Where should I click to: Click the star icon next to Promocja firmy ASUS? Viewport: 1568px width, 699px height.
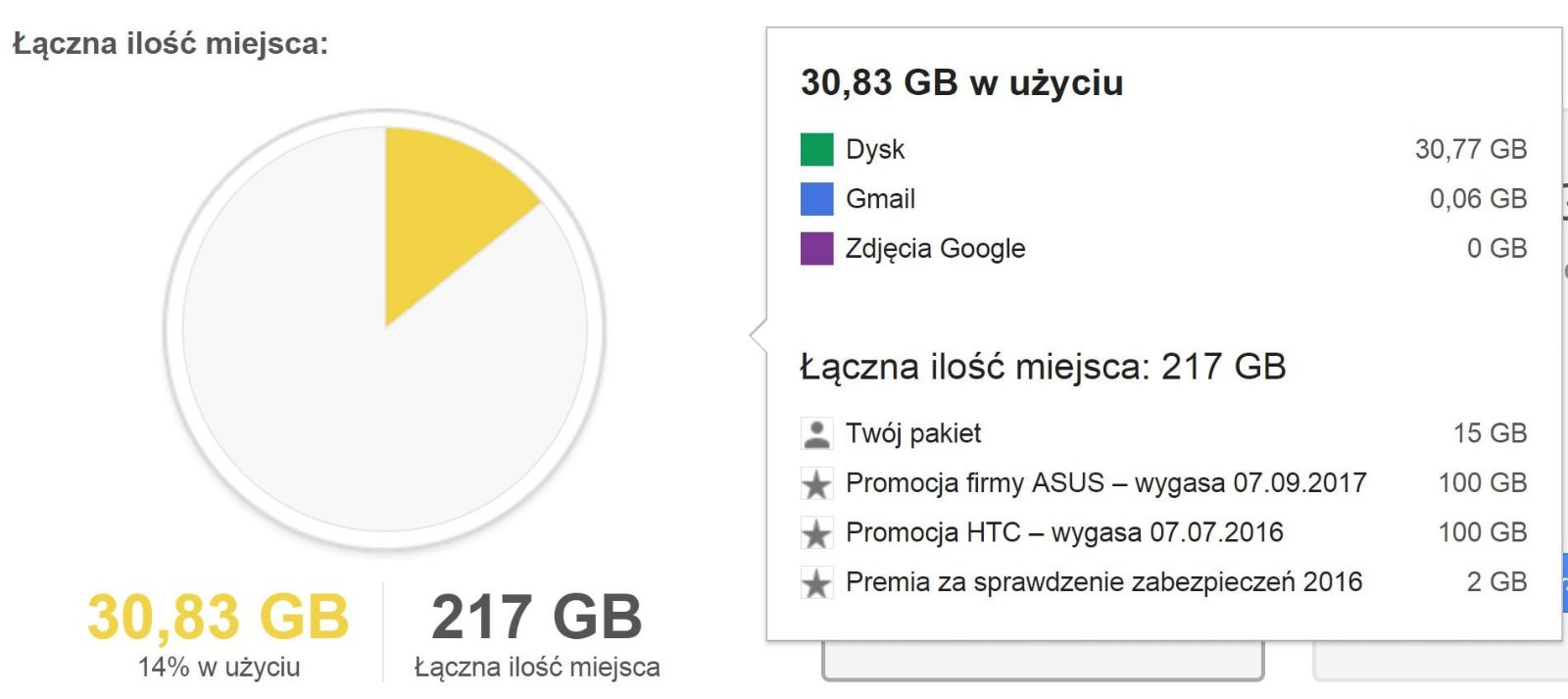coord(816,483)
